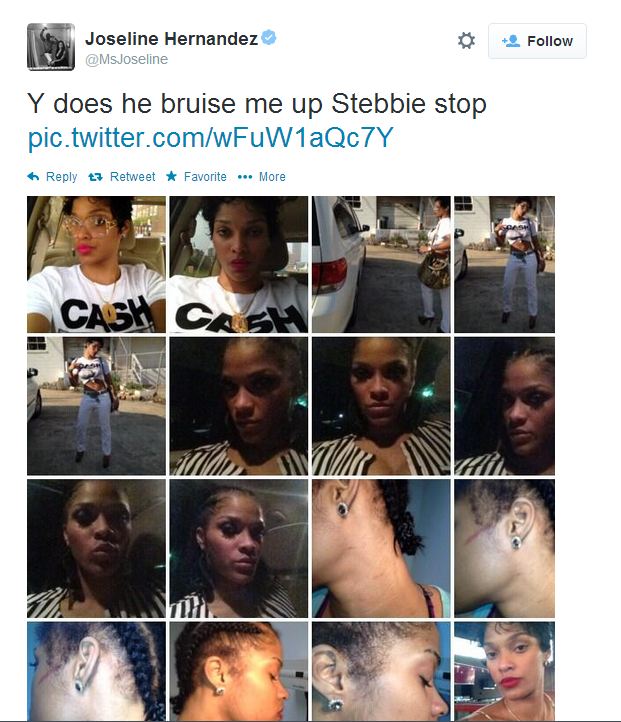Click the Reply text label
Screen dimensions: 621x722
tap(62, 177)
